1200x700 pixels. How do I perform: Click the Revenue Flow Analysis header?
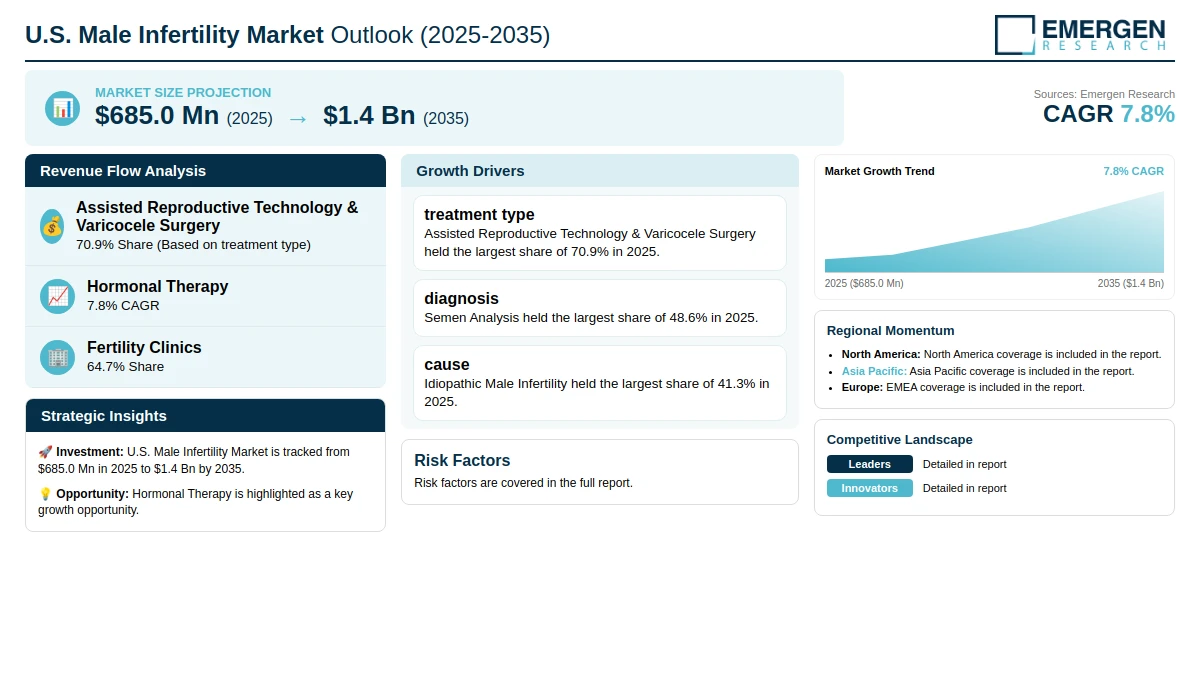(205, 170)
